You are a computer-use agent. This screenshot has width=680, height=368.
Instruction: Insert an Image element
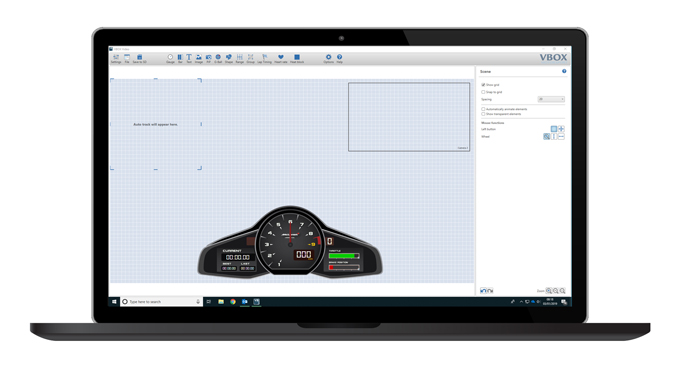click(x=199, y=59)
